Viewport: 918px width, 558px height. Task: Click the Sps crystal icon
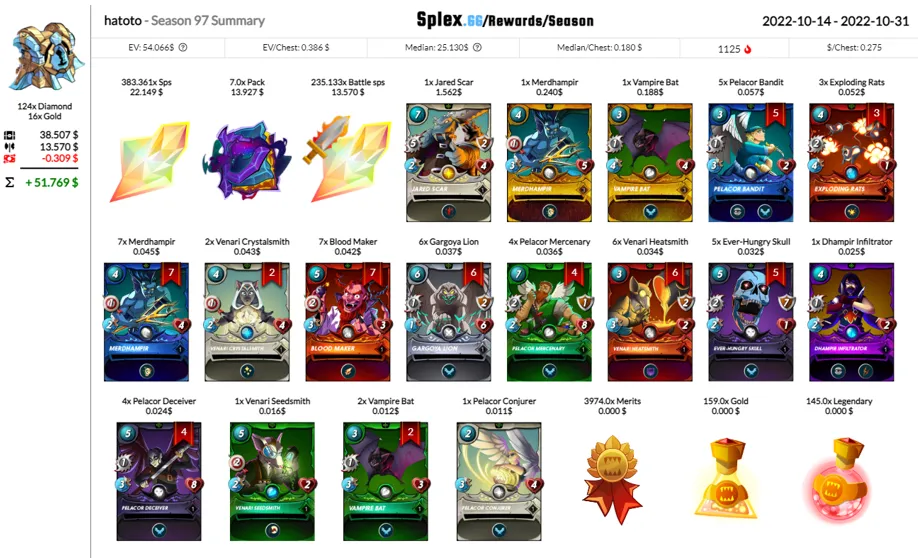tap(148, 162)
